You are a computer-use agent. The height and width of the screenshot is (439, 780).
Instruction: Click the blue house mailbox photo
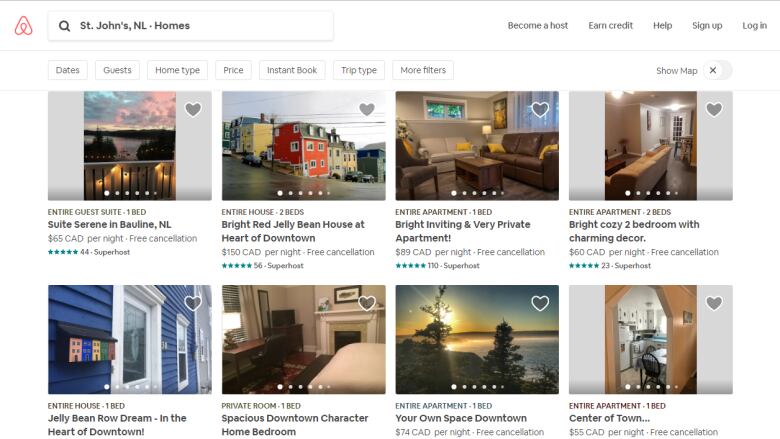(130, 340)
